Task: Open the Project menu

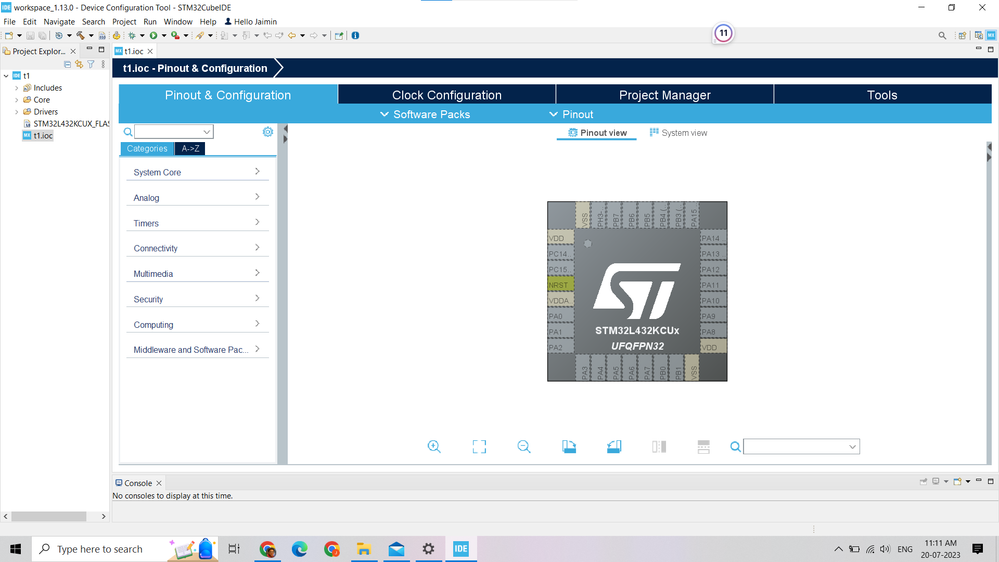Action: (x=124, y=22)
